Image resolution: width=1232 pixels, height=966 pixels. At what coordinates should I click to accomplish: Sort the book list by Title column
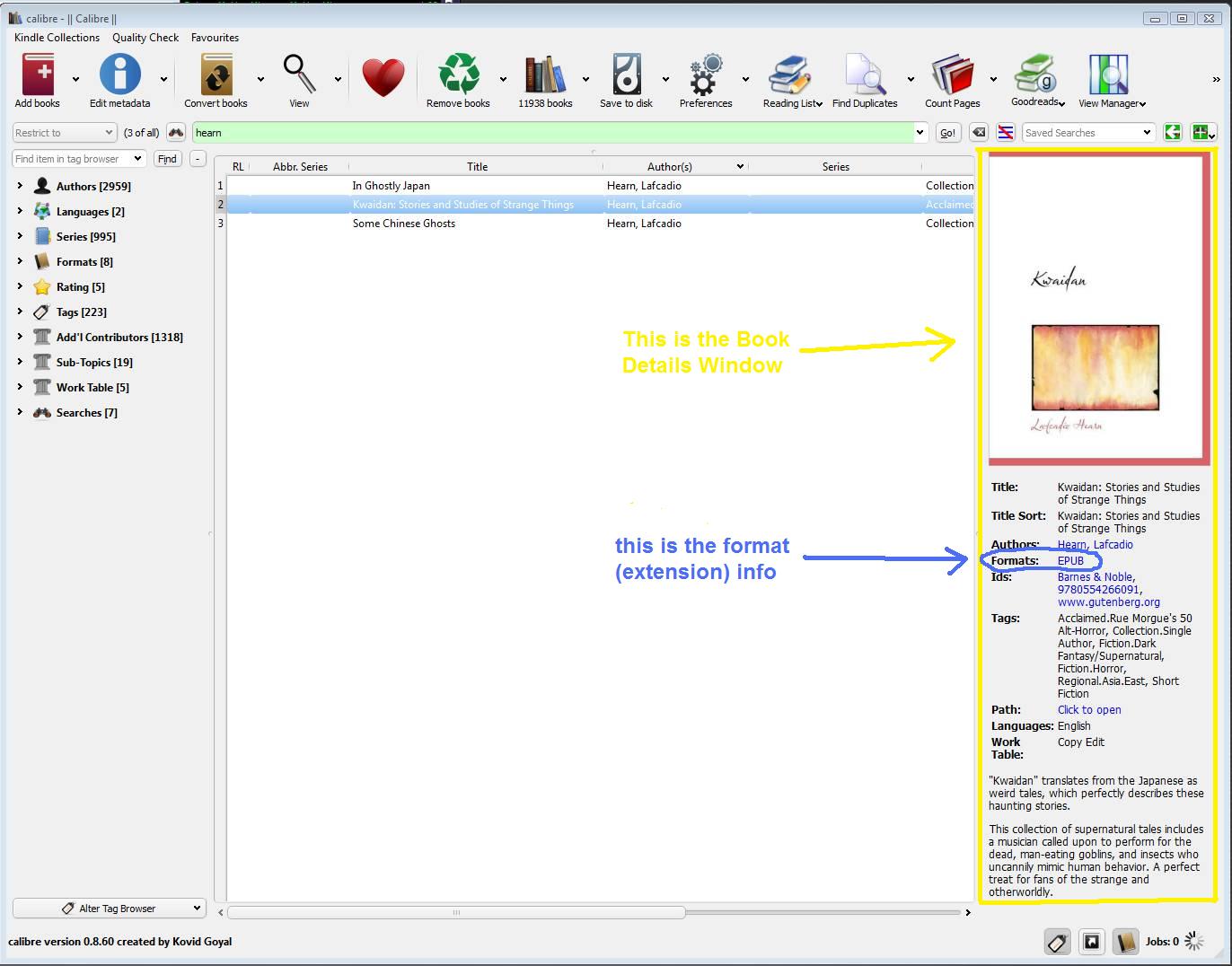477,167
